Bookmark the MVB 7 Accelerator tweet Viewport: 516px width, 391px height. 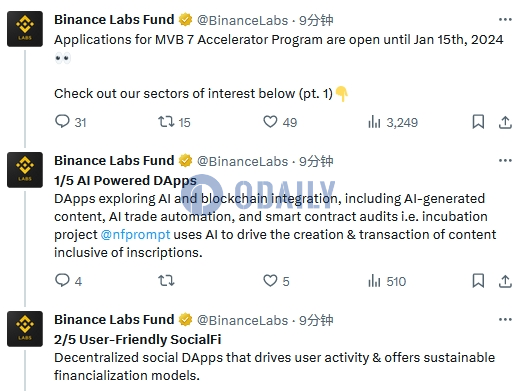pos(478,122)
